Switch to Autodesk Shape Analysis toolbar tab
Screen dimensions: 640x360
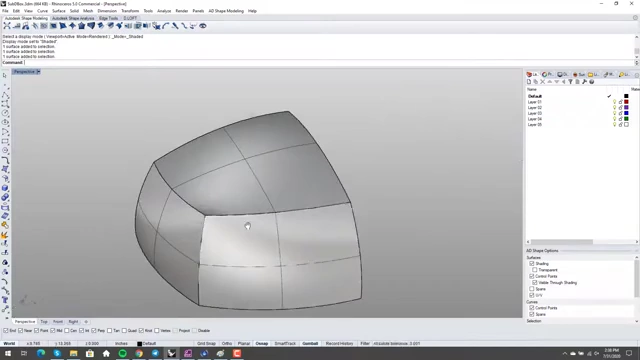(x=73, y=18)
